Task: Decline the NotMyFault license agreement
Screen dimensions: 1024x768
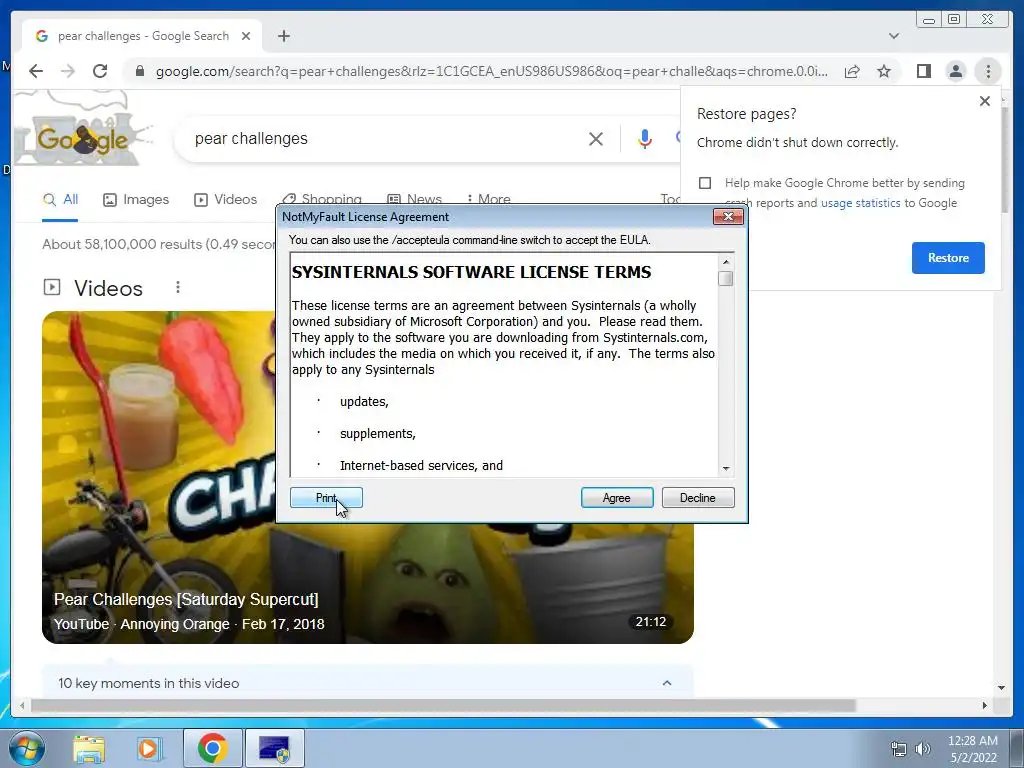Action: click(x=697, y=498)
